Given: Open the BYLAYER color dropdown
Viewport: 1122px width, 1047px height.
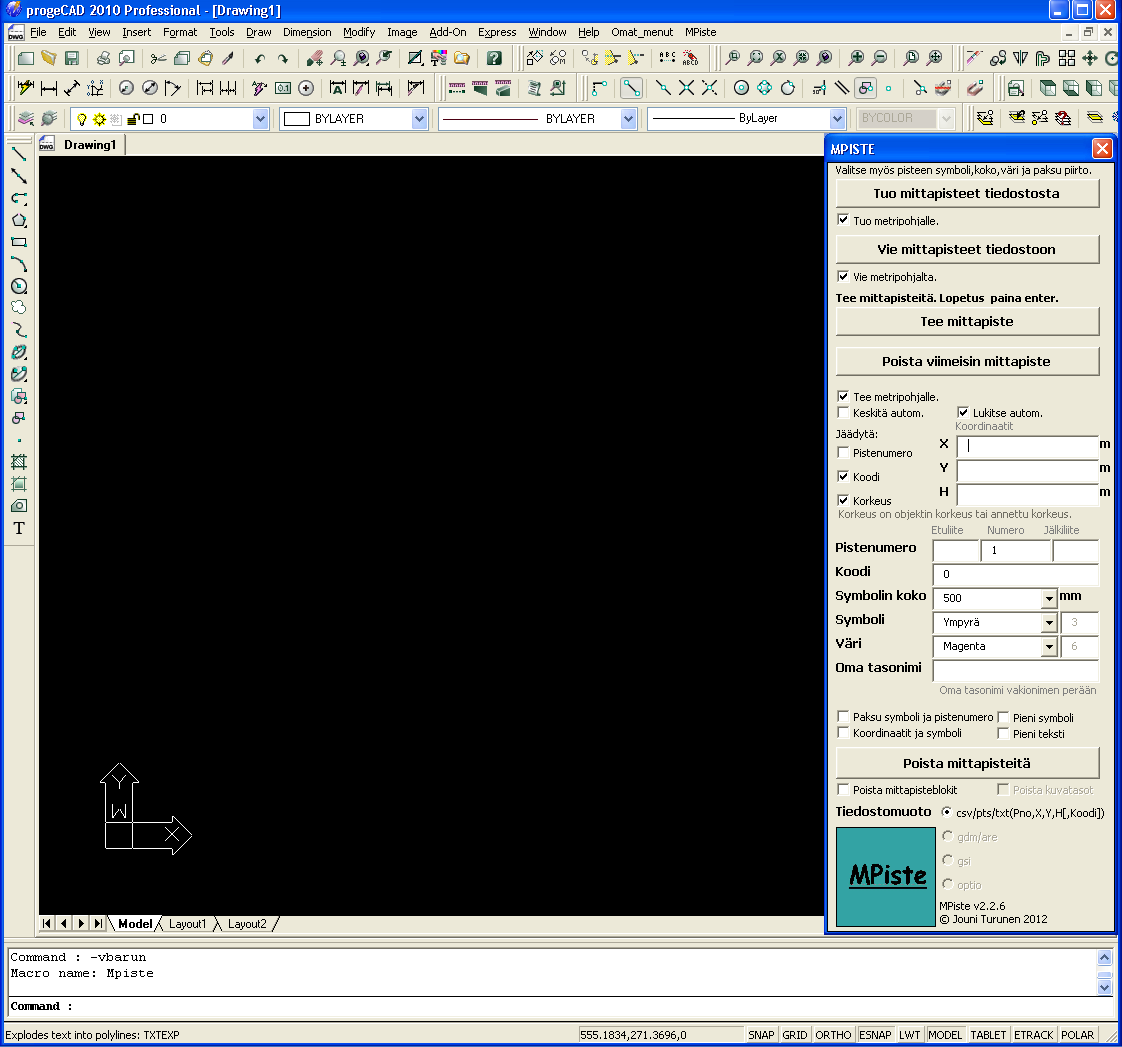Looking at the screenshot, I should (x=419, y=119).
